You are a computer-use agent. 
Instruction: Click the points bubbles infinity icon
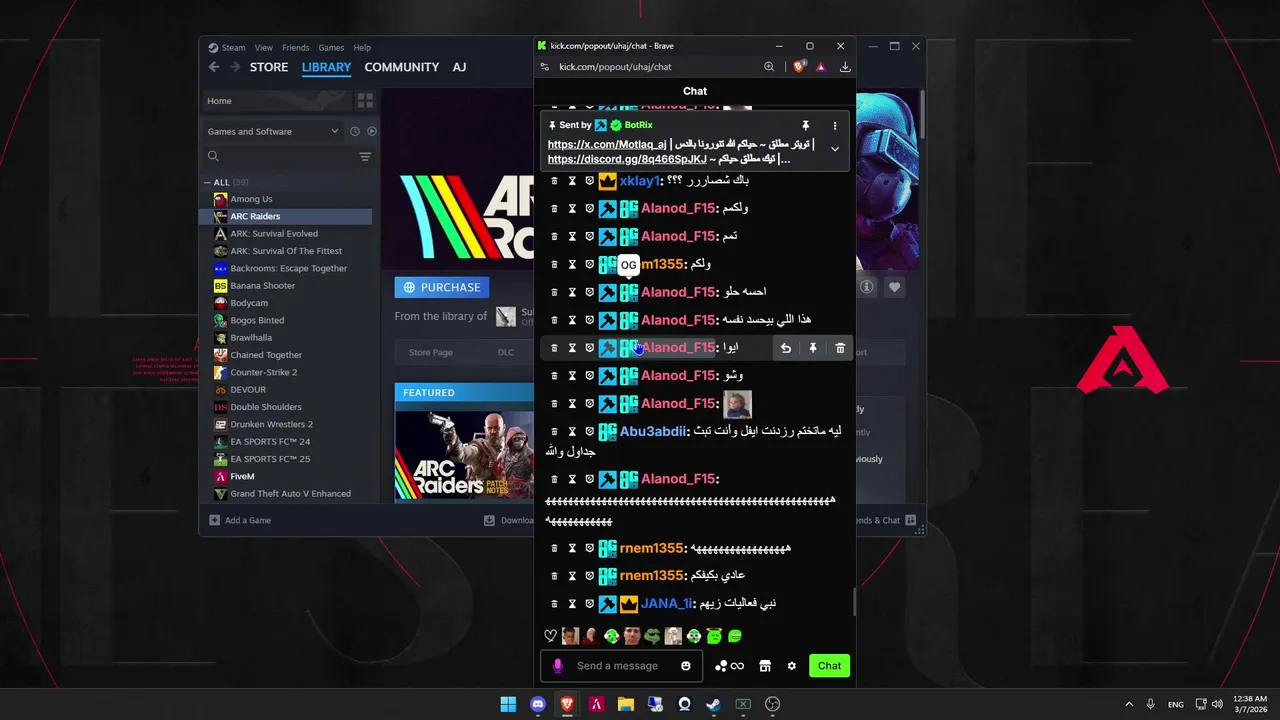tap(730, 666)
